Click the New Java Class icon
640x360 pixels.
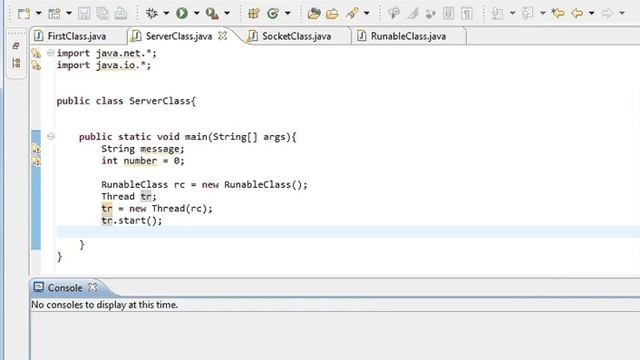click(273, 13)
